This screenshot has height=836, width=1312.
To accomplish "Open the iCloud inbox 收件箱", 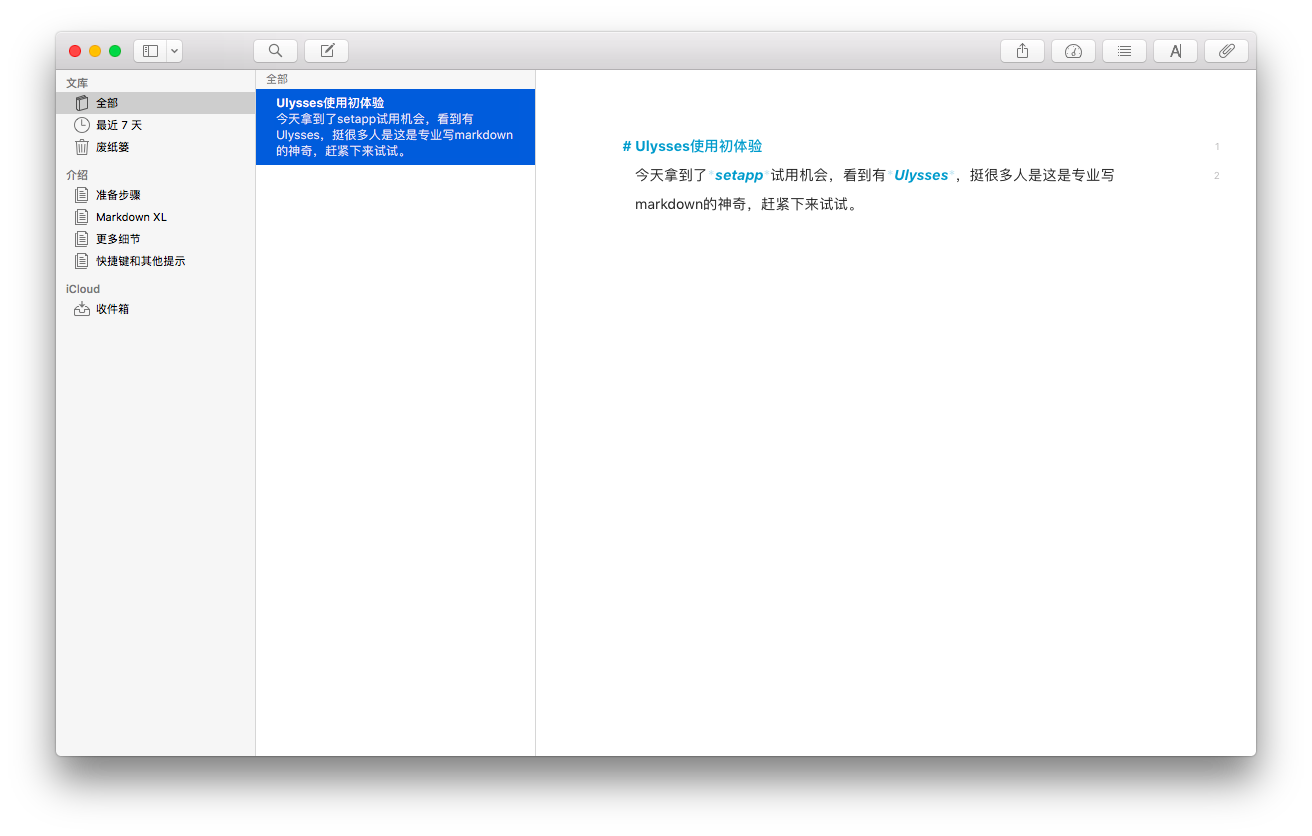I will point(111,308).
